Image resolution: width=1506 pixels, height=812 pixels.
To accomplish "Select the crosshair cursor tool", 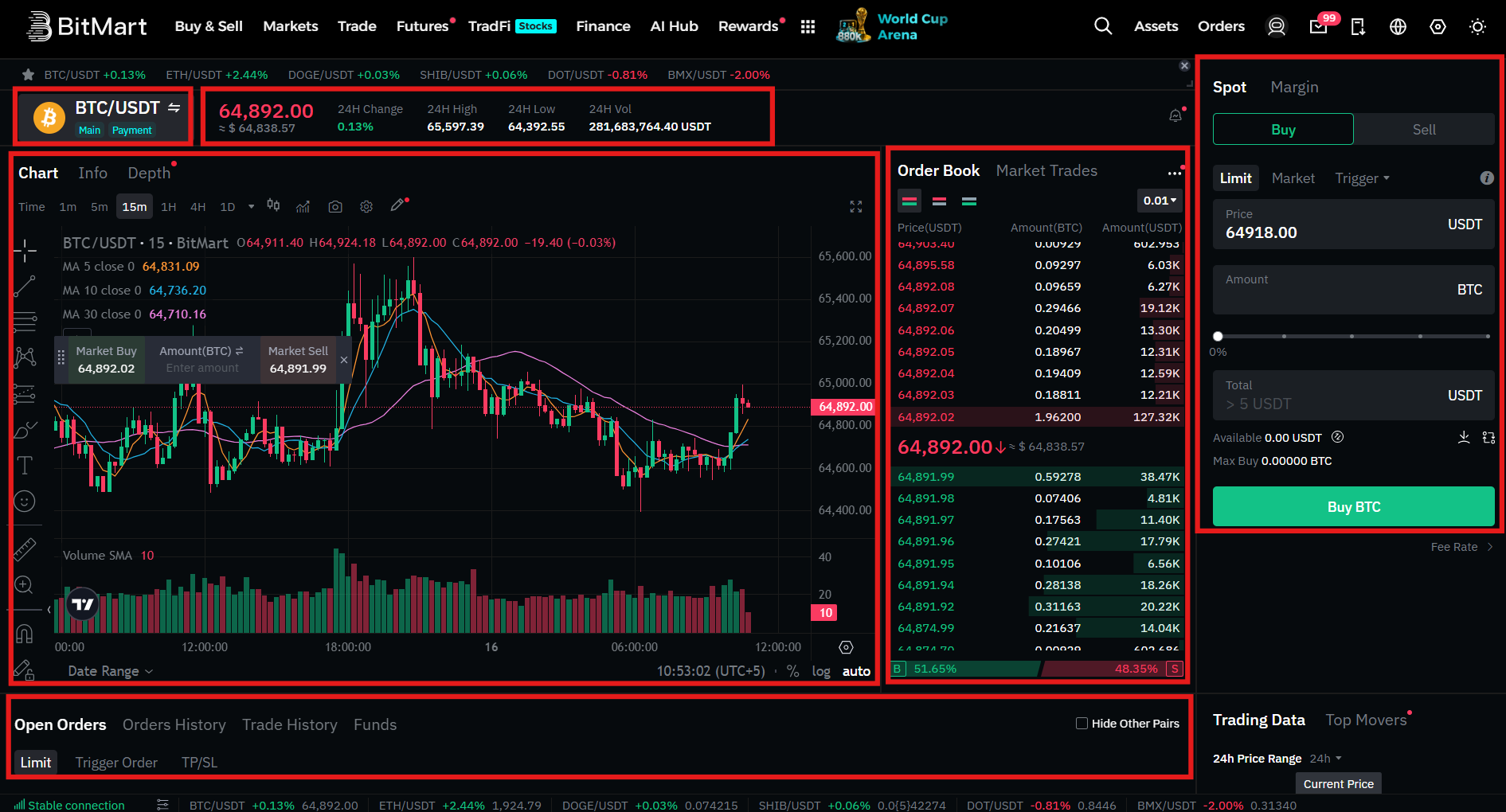I will click(x=25, y=250).
